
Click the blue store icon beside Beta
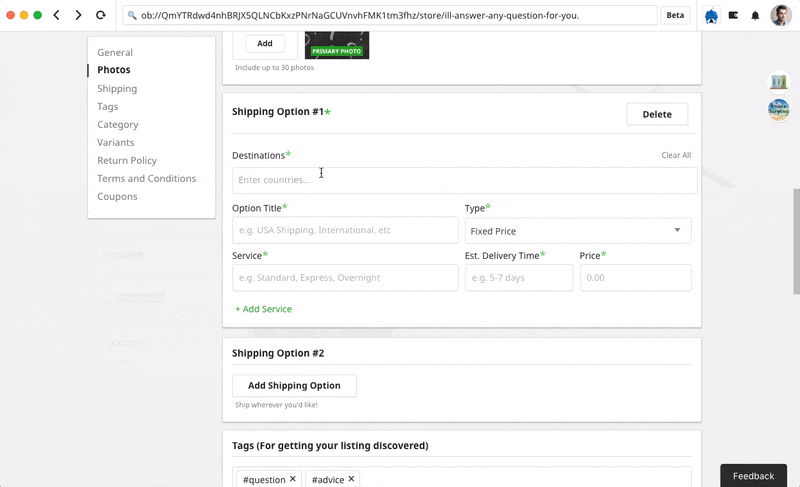(x=711, y=15)
